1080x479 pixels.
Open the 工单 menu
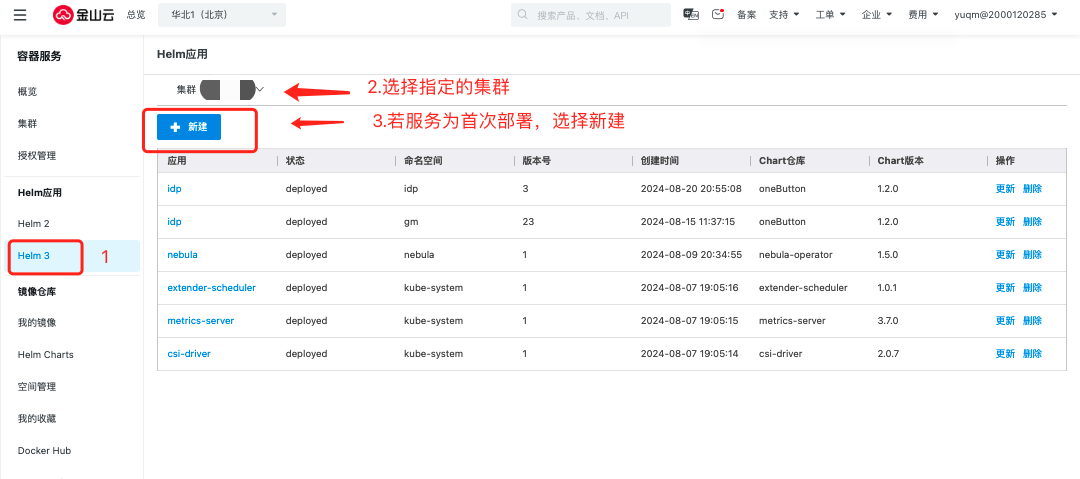(830, 15)
